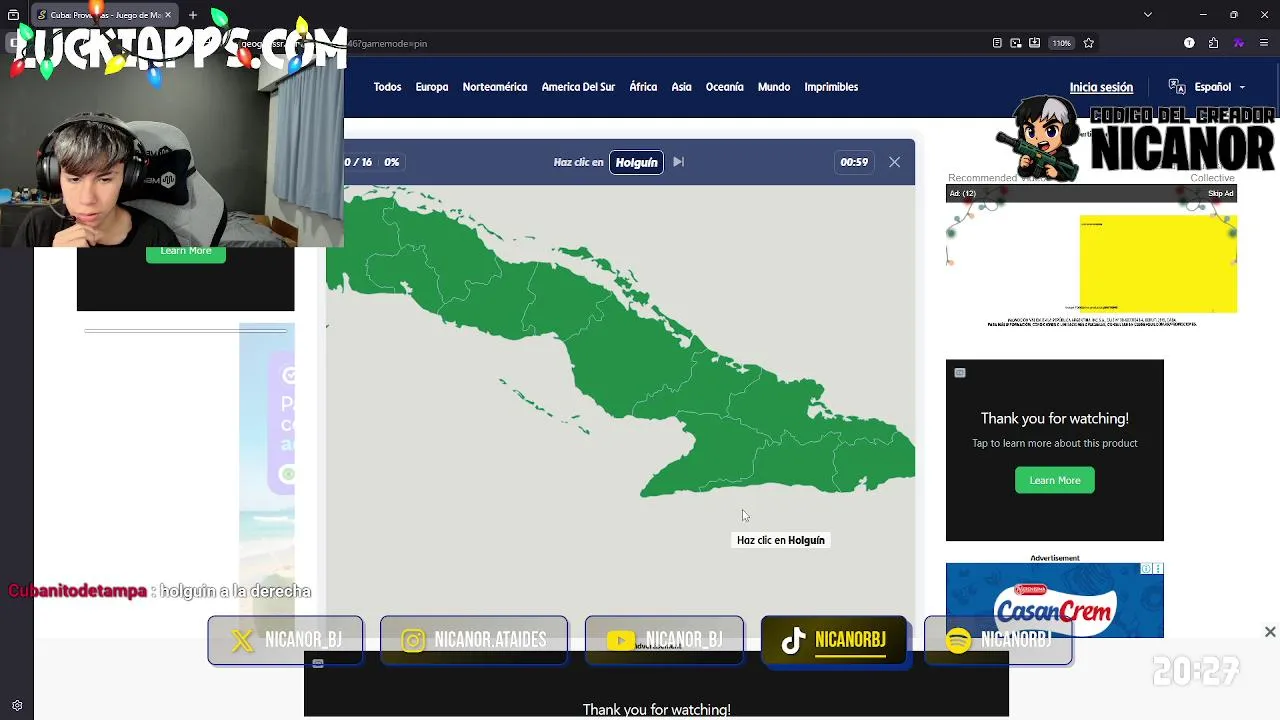Open privacy settings gear at bottom left
Screen dimensions: 1280x720
(17, 705)
